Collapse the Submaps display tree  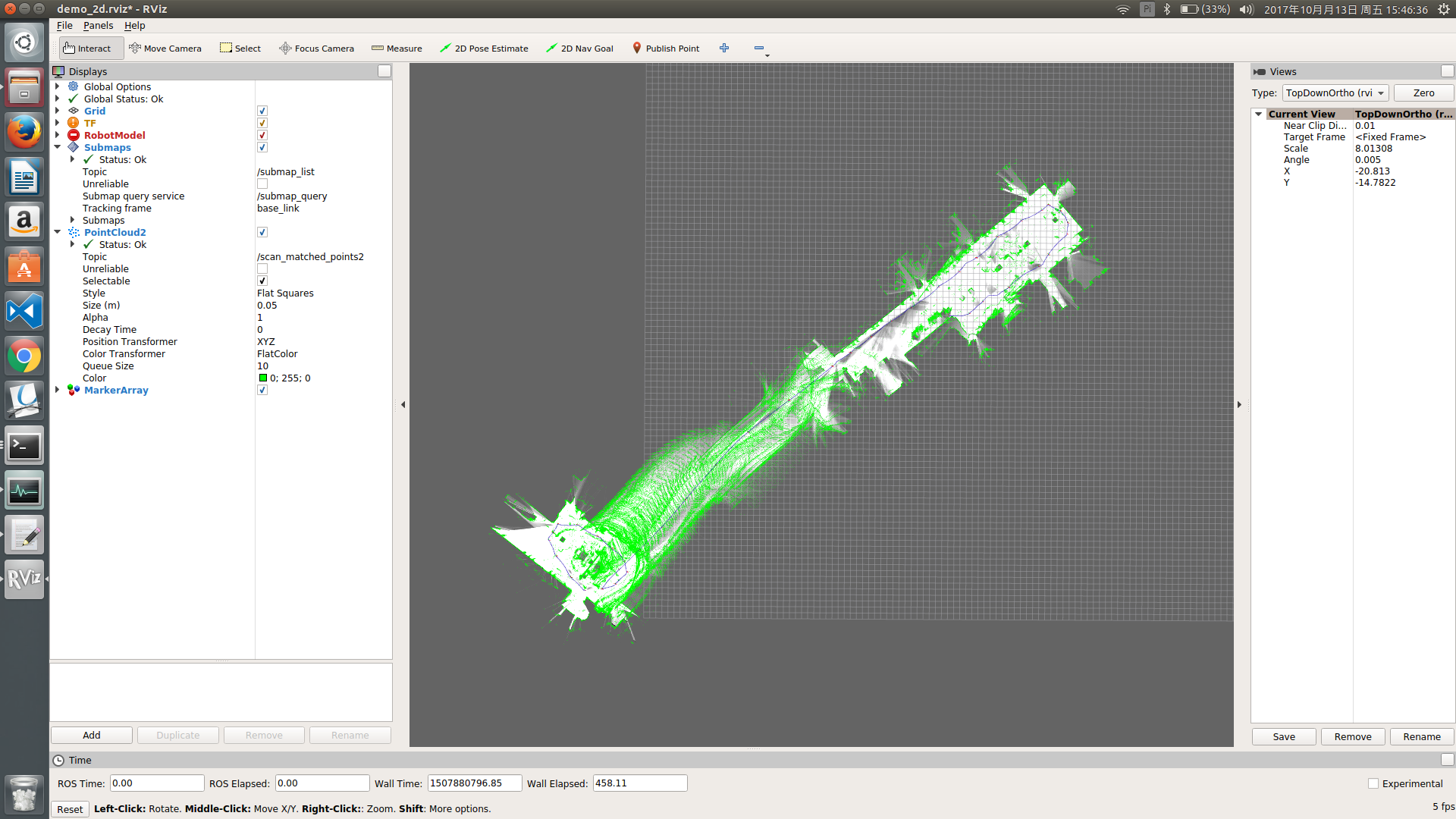[57, 147]
